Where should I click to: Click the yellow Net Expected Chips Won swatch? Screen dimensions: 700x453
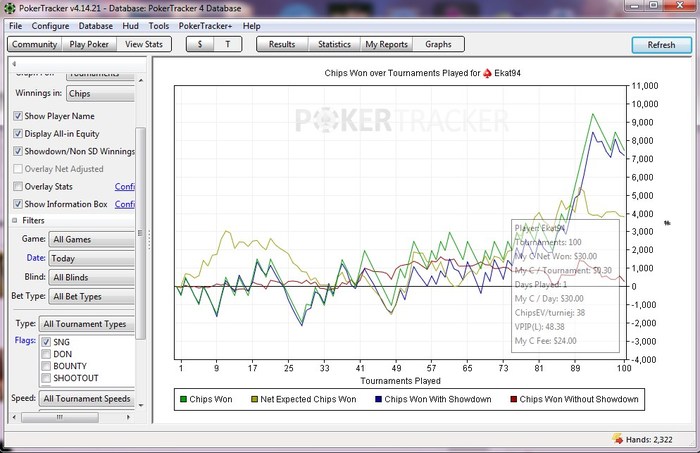(x=254, y=399)
